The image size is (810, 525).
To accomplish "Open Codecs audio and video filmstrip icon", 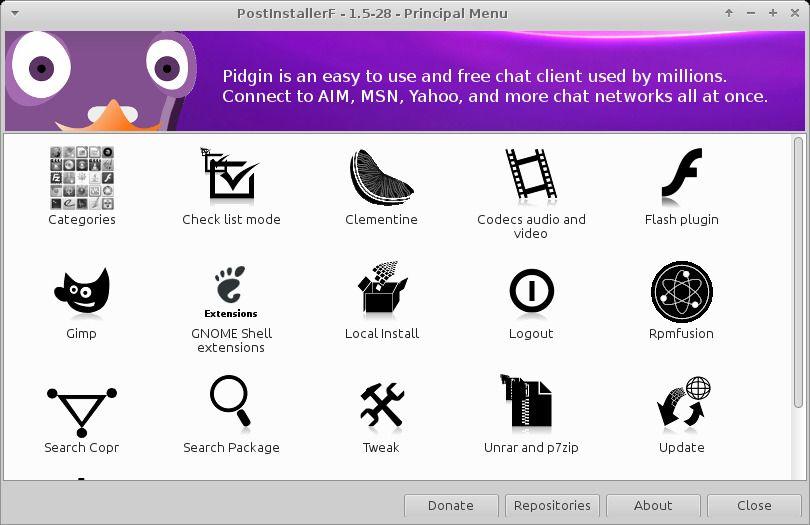I will [x=531, y=174].
